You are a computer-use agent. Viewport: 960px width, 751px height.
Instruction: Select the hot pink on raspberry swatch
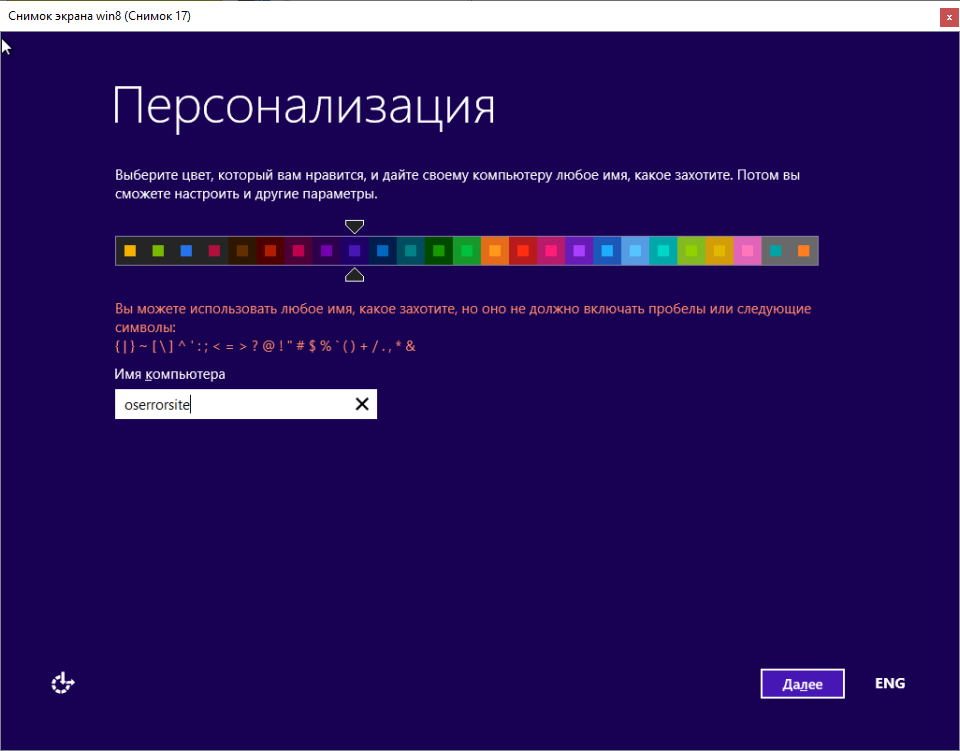pyautogui.click(x=551, y=251)
